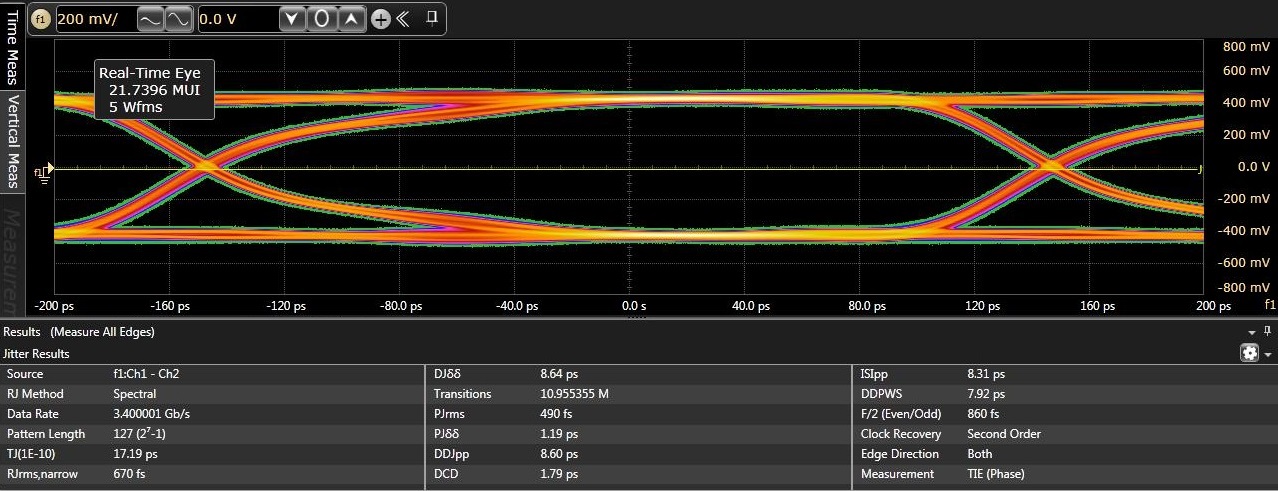Open the Results panel dropdown arrow
This screenshot has width=1278, height=491.
tap(1252, 332)
